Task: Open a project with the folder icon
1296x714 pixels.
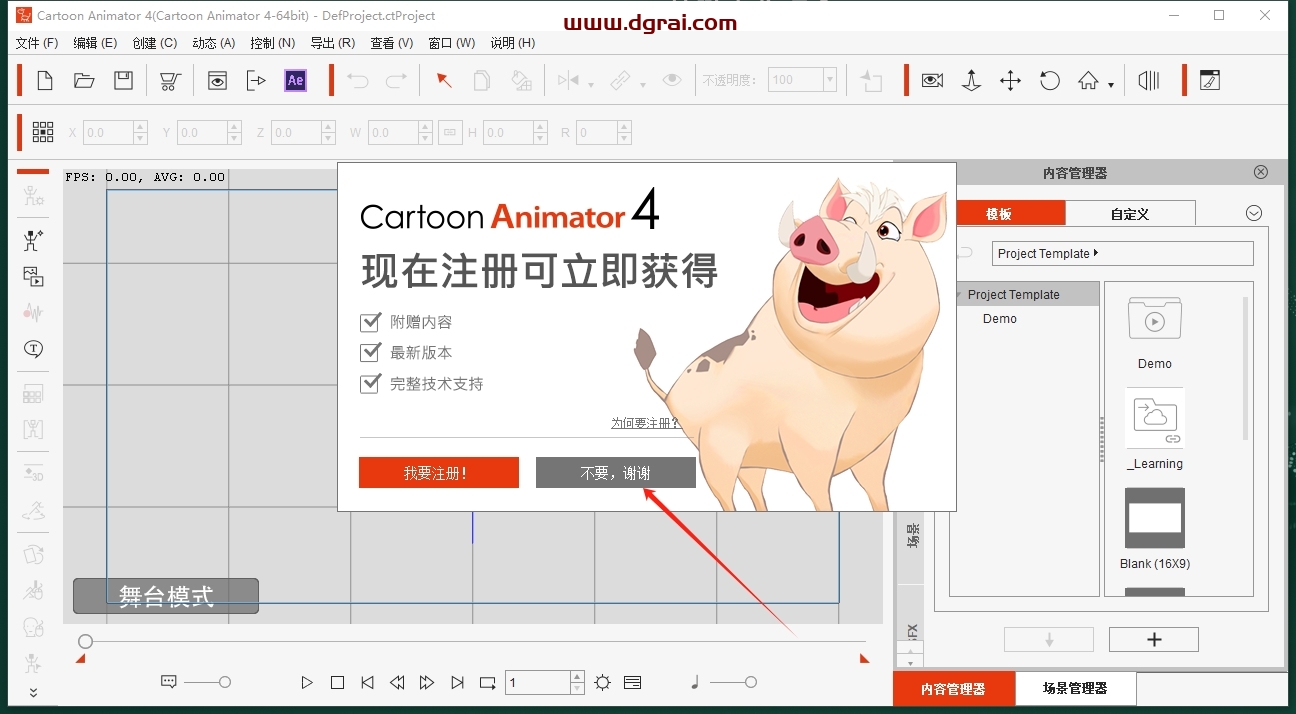Action: click(x=84, y=81)
